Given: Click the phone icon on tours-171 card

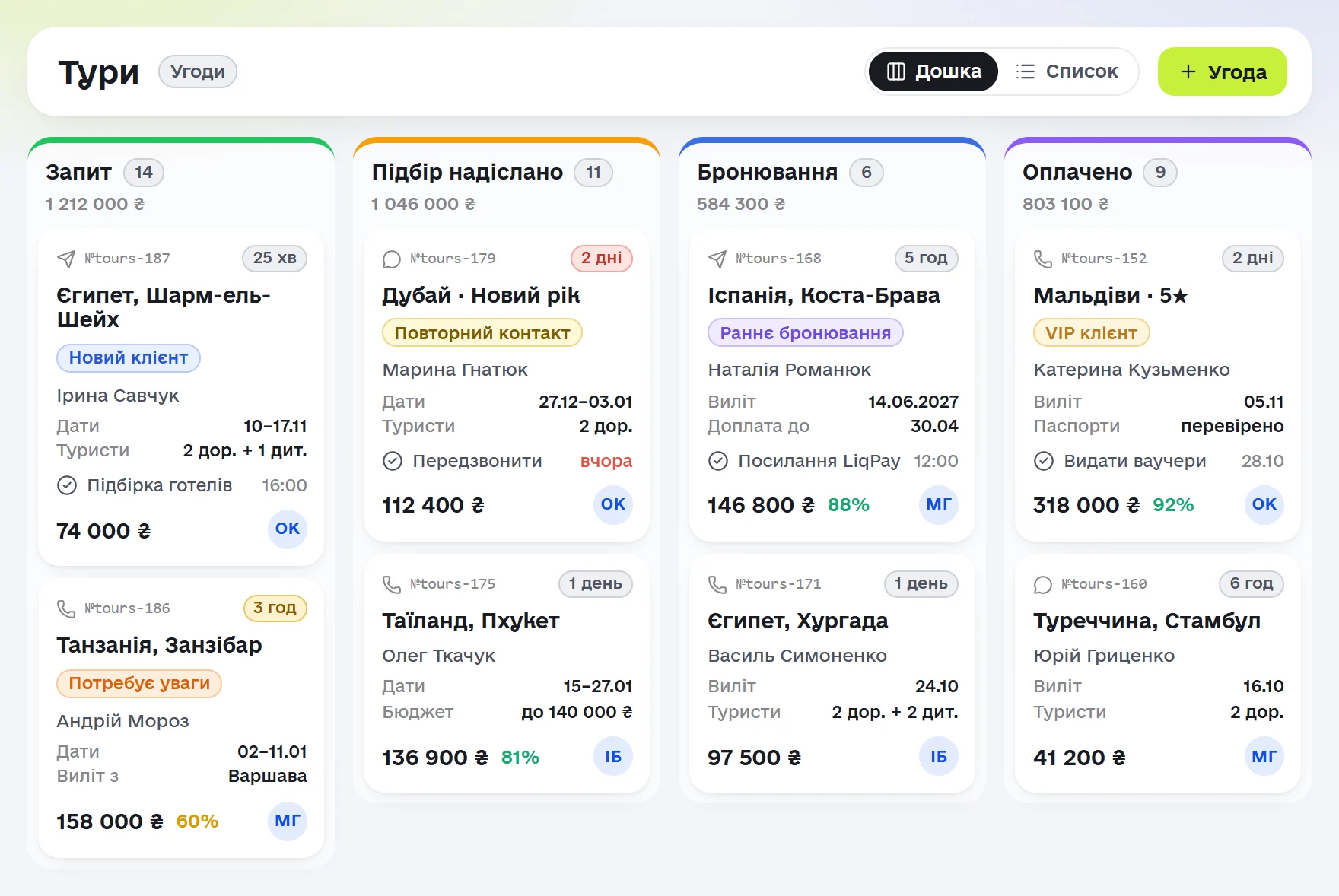Looking at the screenshot, I should pyautogui.click(x=717, y=585).
